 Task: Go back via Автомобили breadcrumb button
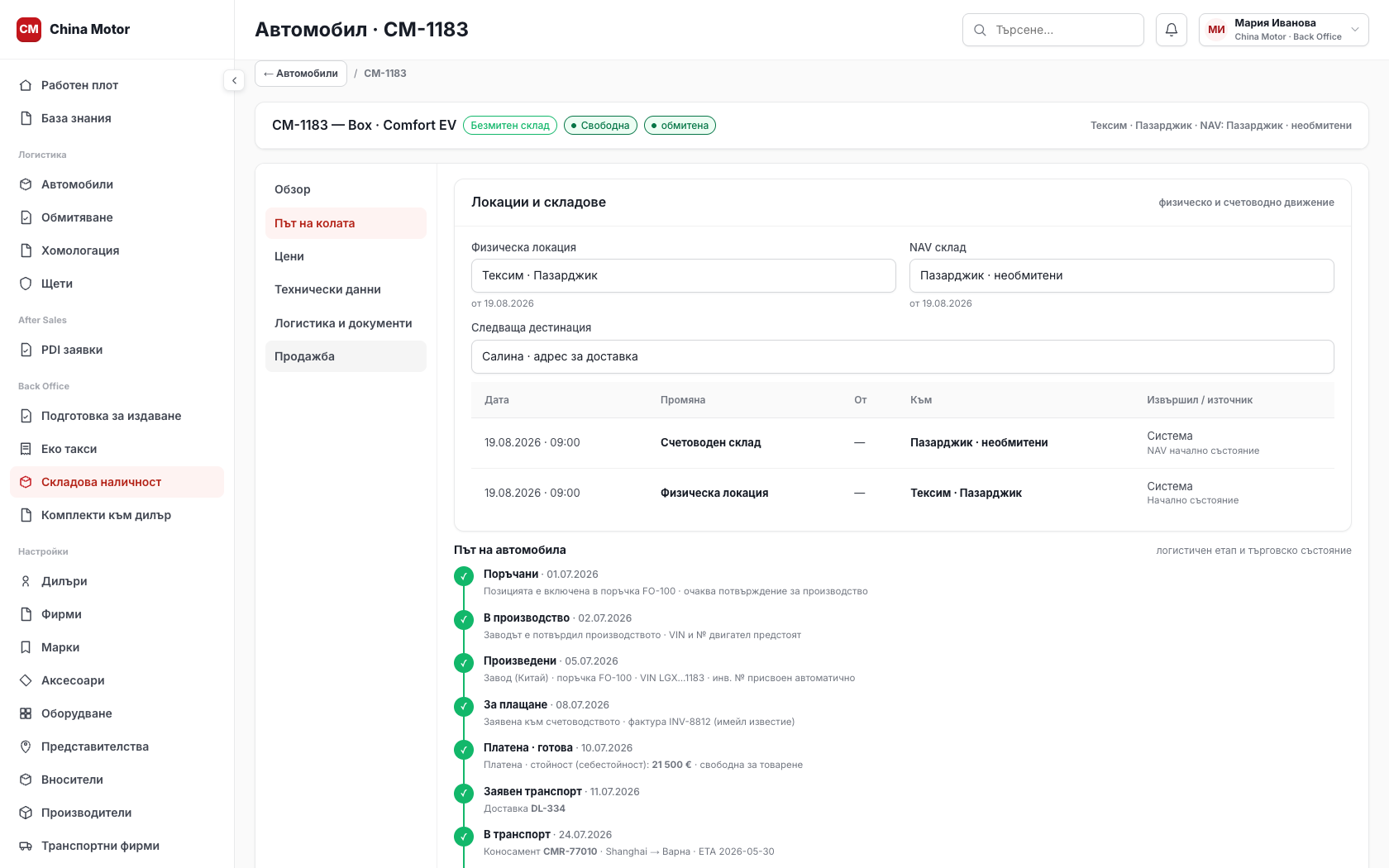coord(301,74)
